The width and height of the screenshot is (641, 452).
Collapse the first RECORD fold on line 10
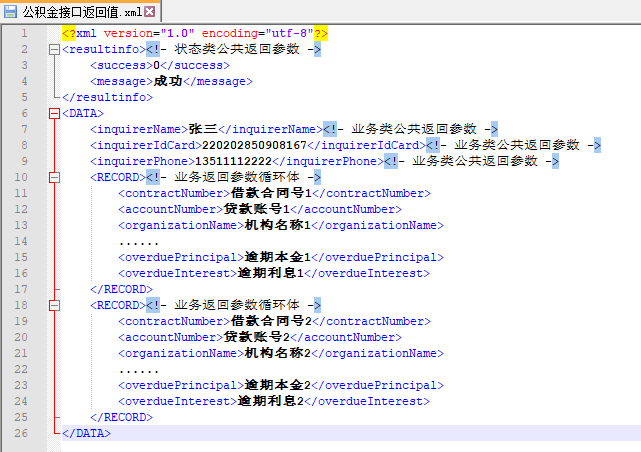[x=54, y=177]
